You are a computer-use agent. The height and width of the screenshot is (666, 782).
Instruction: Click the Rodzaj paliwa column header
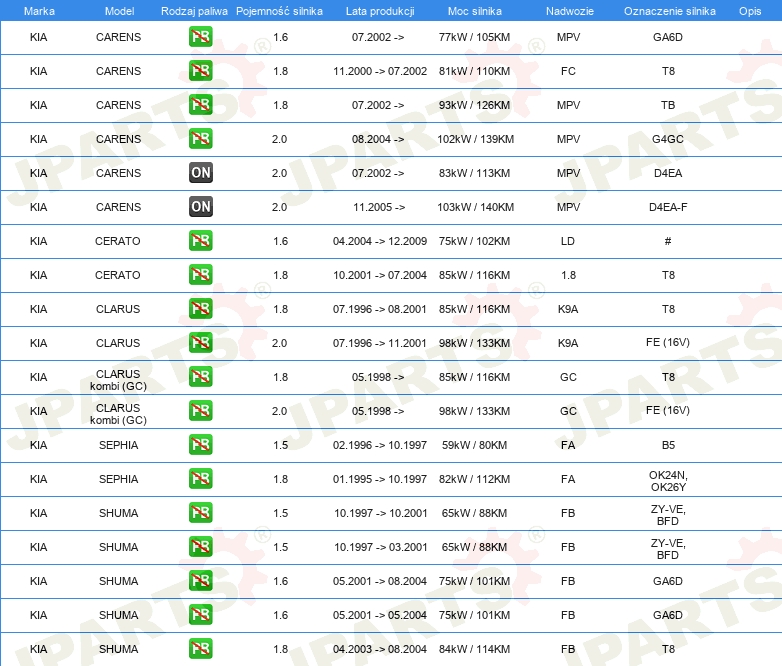tap(194, 11)
